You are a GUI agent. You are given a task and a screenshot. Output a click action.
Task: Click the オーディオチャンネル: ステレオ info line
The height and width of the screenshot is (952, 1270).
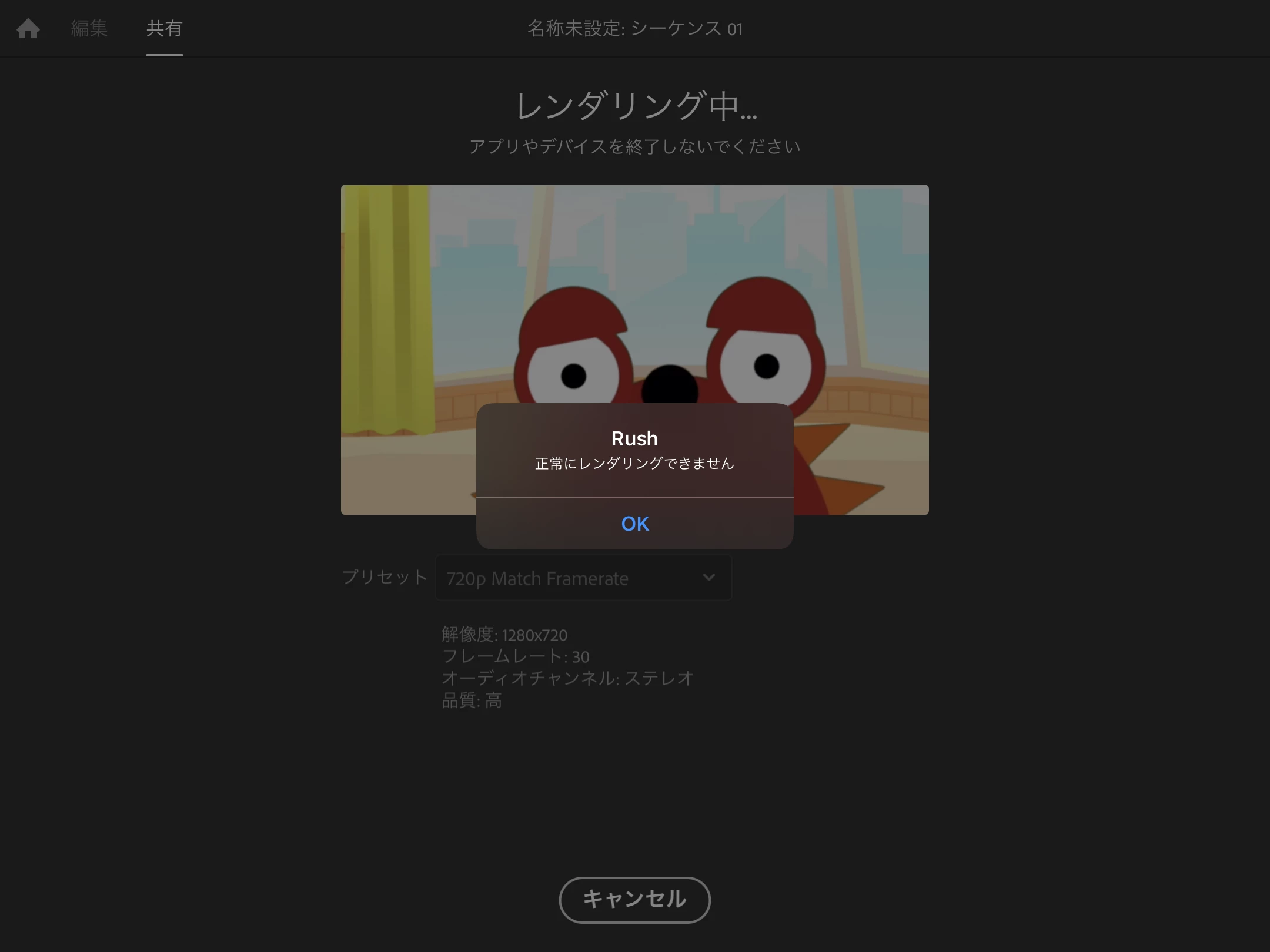[x=567, y=678]
